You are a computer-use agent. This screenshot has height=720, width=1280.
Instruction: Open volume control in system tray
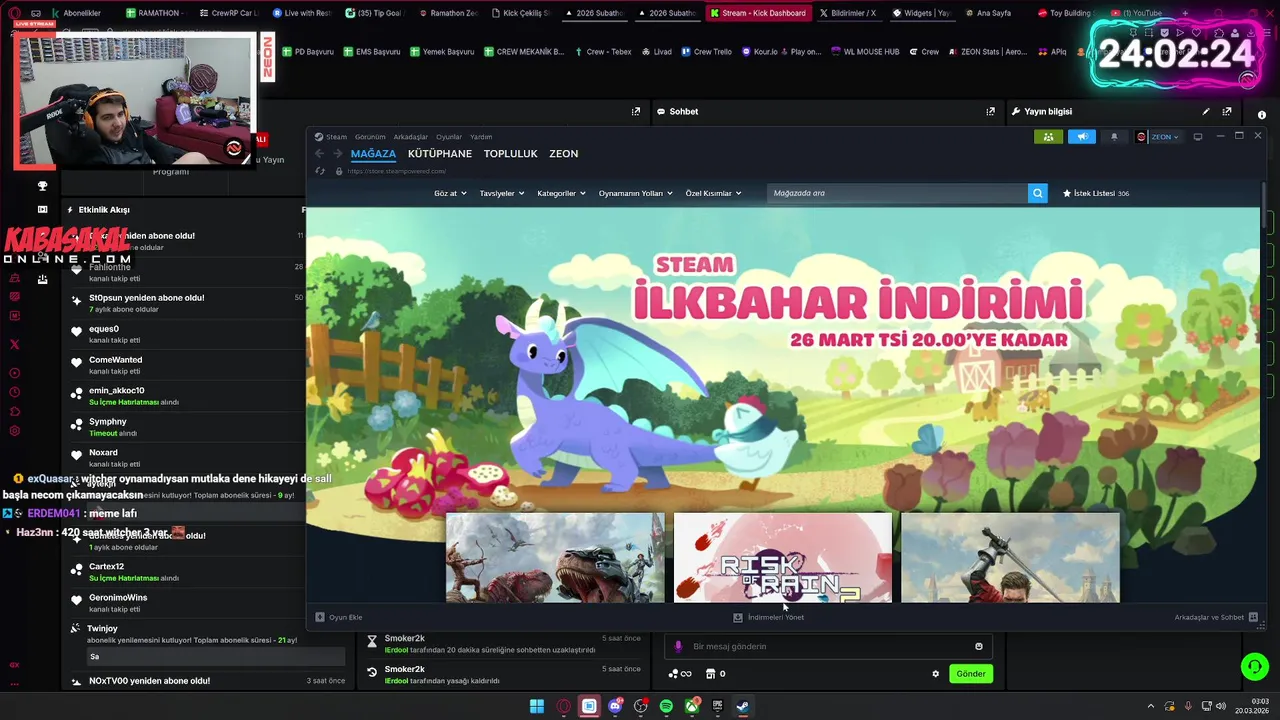[x=1220, y=707]
